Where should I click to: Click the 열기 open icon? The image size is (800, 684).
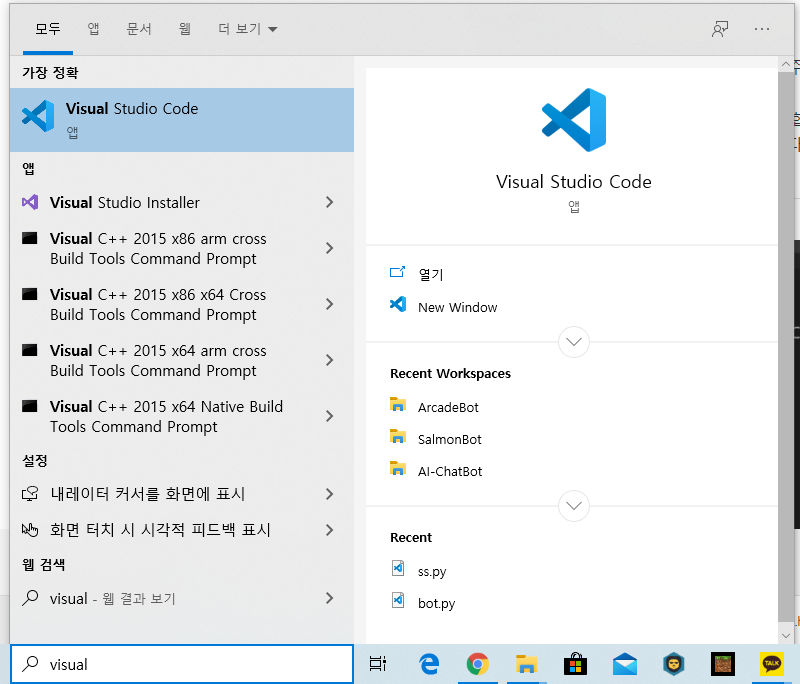(397, 272)
